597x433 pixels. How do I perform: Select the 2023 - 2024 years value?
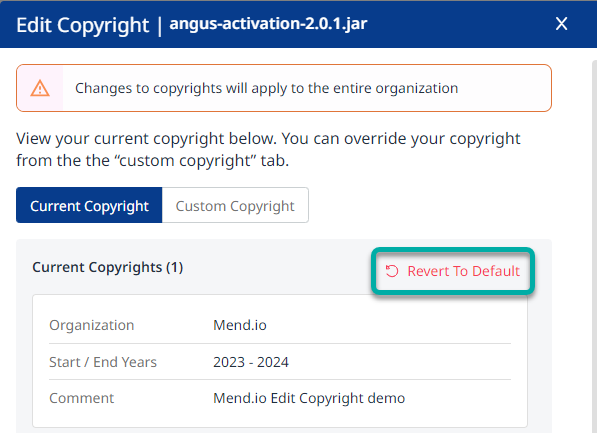(x=251, y=362)
